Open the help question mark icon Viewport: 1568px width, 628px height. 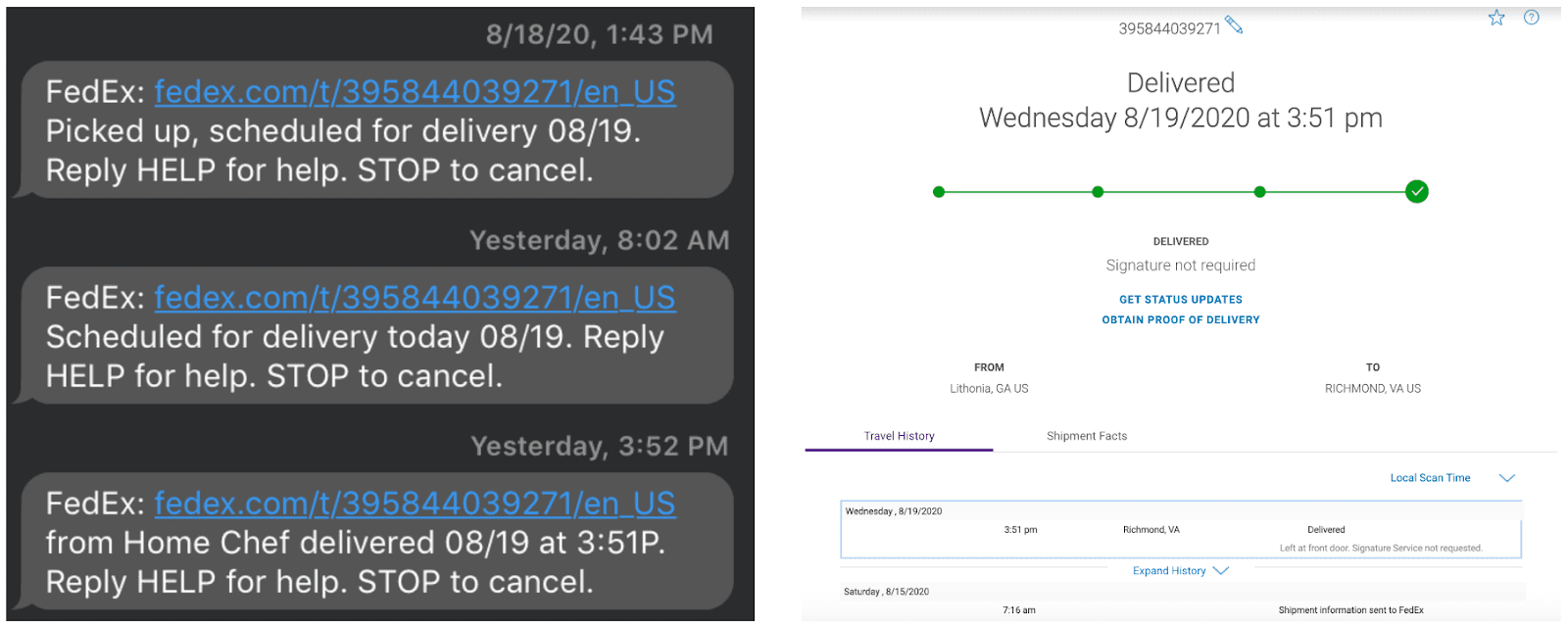[x=1532, y=18]
